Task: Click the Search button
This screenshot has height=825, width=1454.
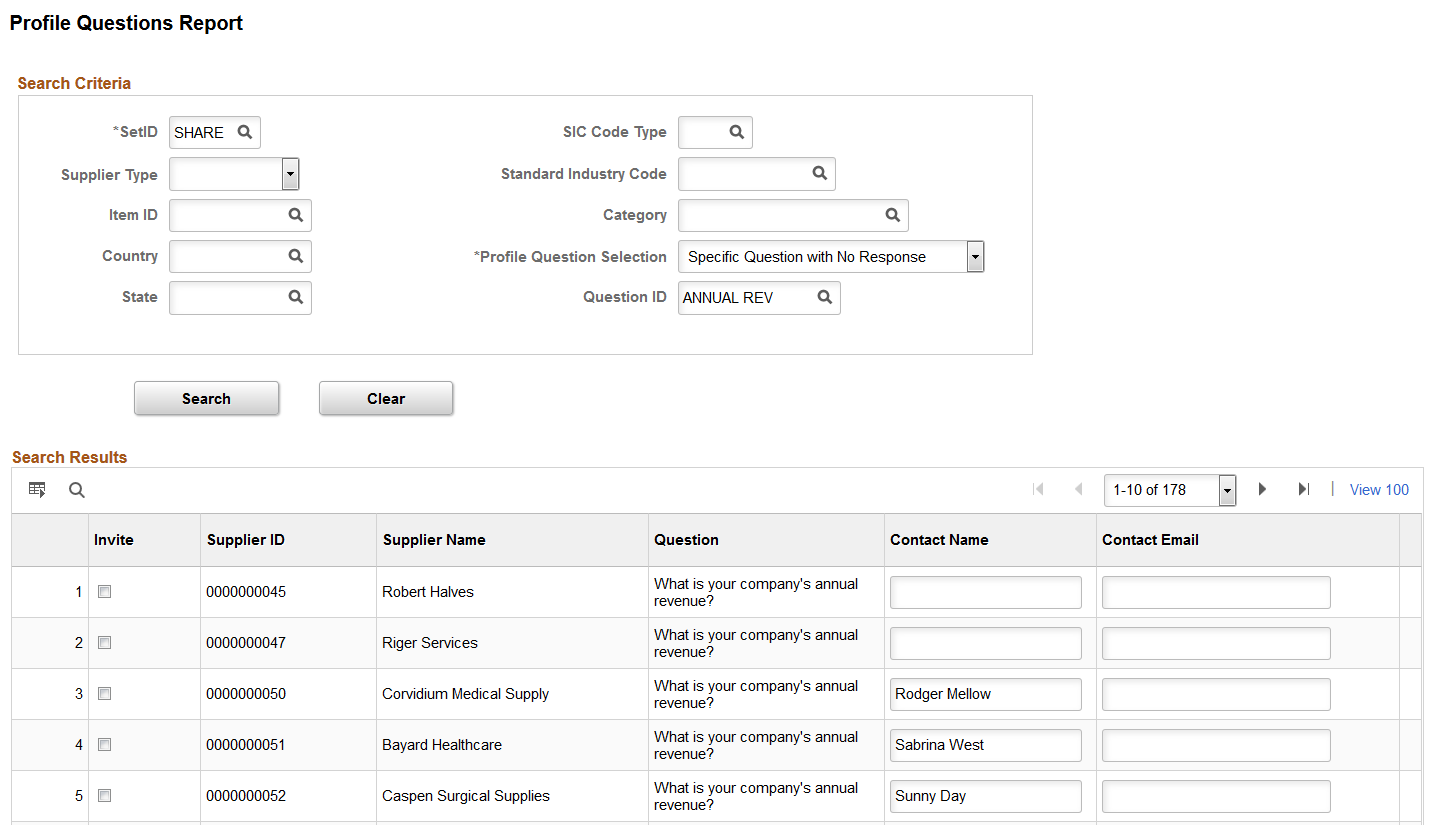Action: click(206, 398)
